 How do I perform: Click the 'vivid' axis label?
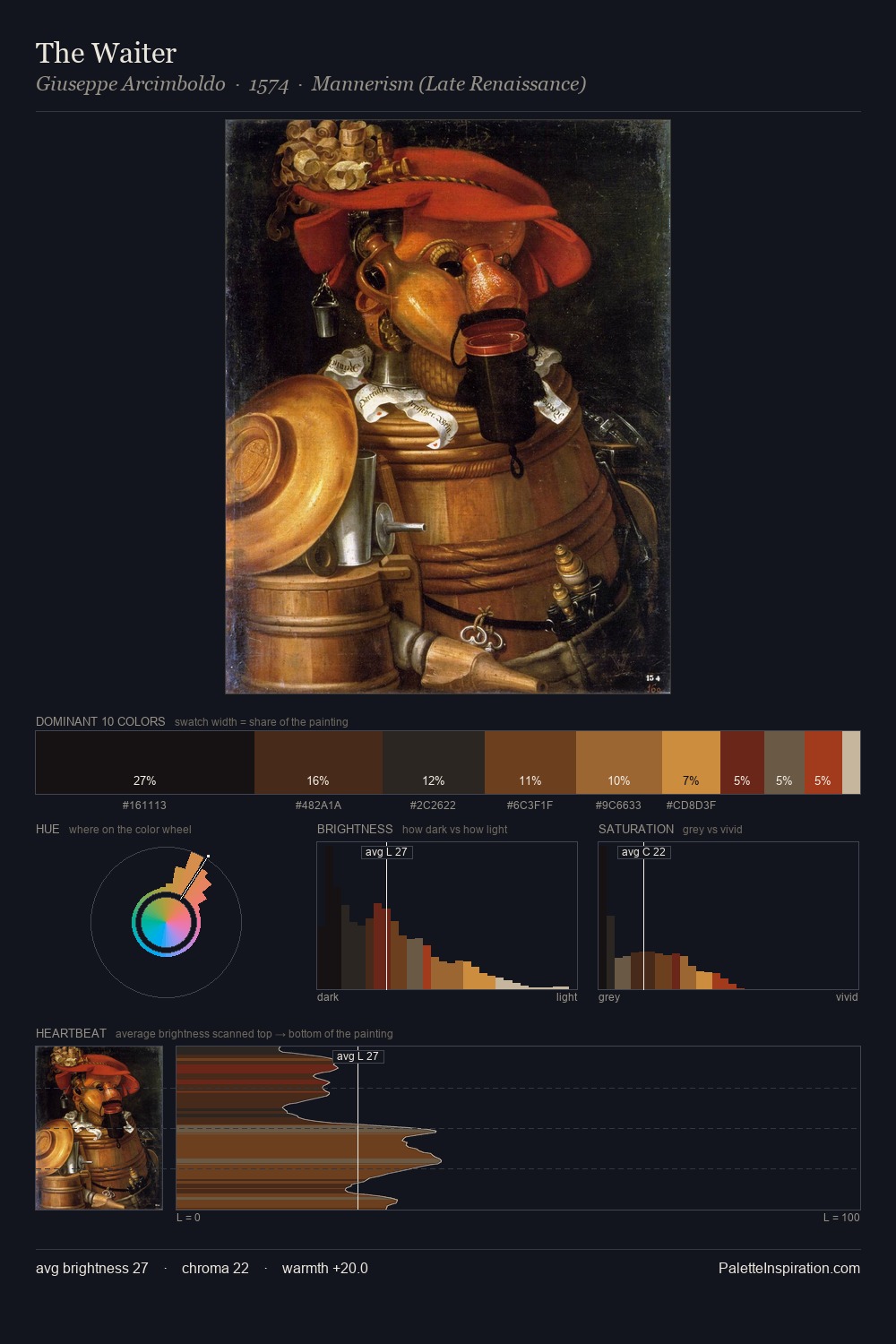click(x=847, y=997)
